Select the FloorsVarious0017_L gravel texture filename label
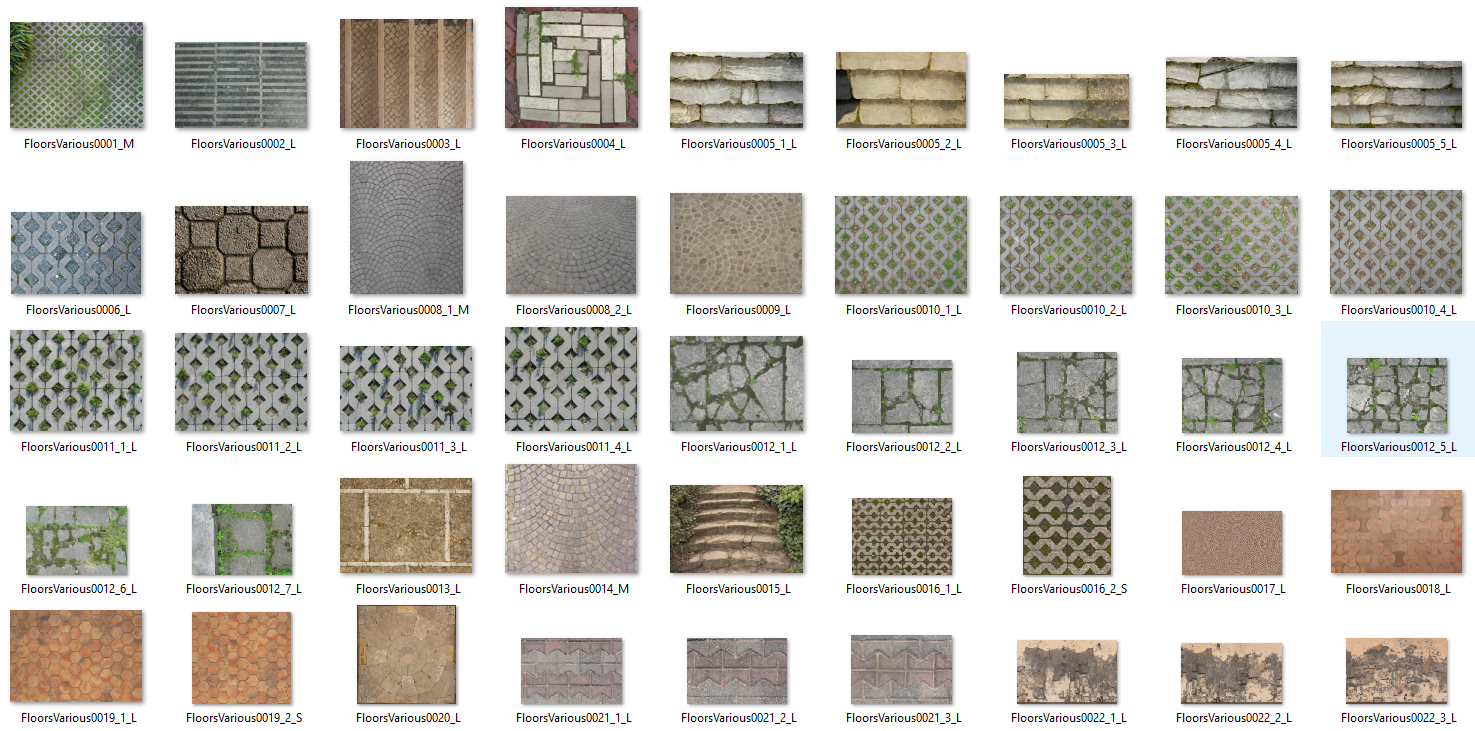The image size is (1475, 731). point(1231,589)
